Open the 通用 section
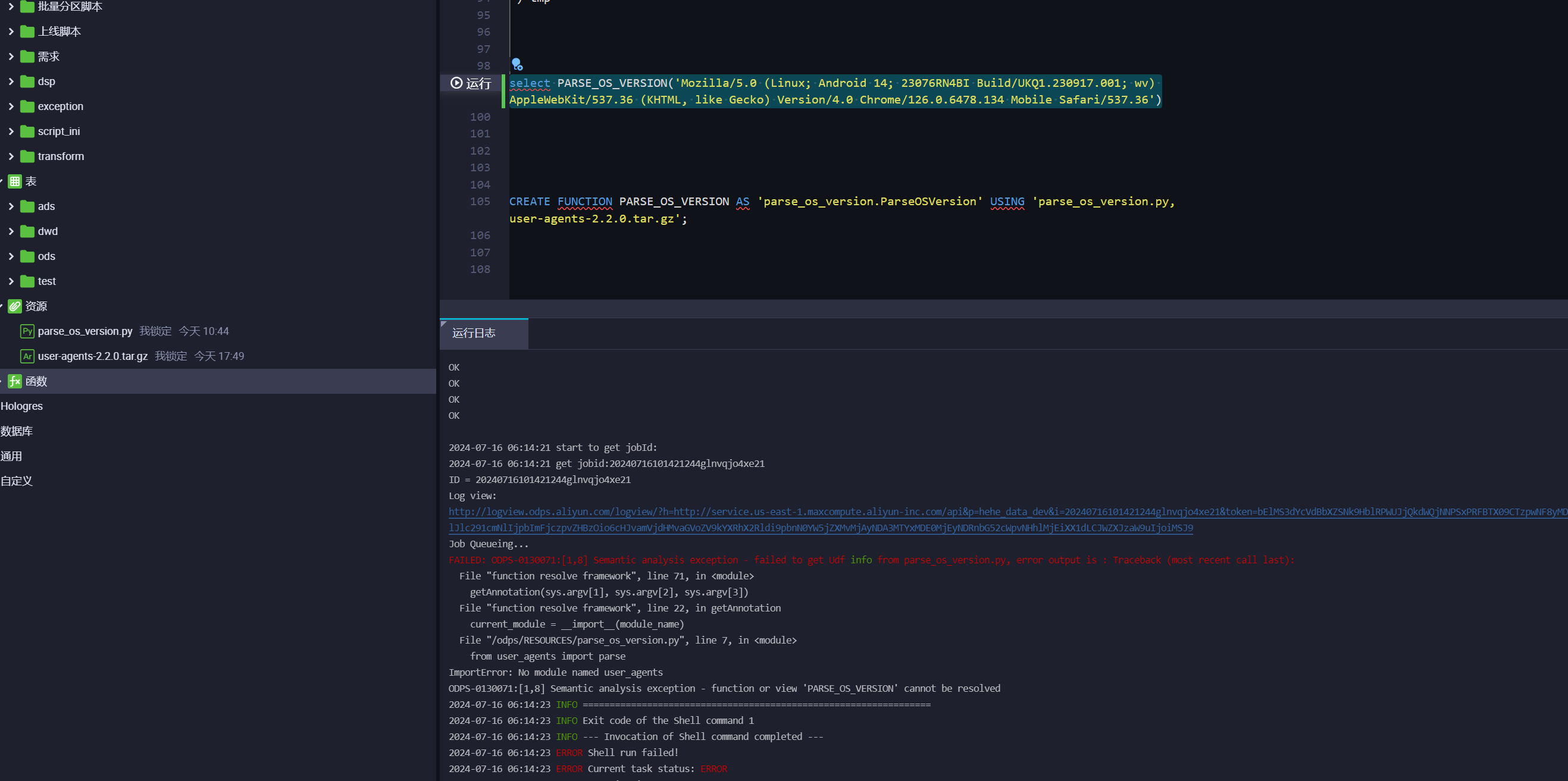 click(x=11, y=456)
